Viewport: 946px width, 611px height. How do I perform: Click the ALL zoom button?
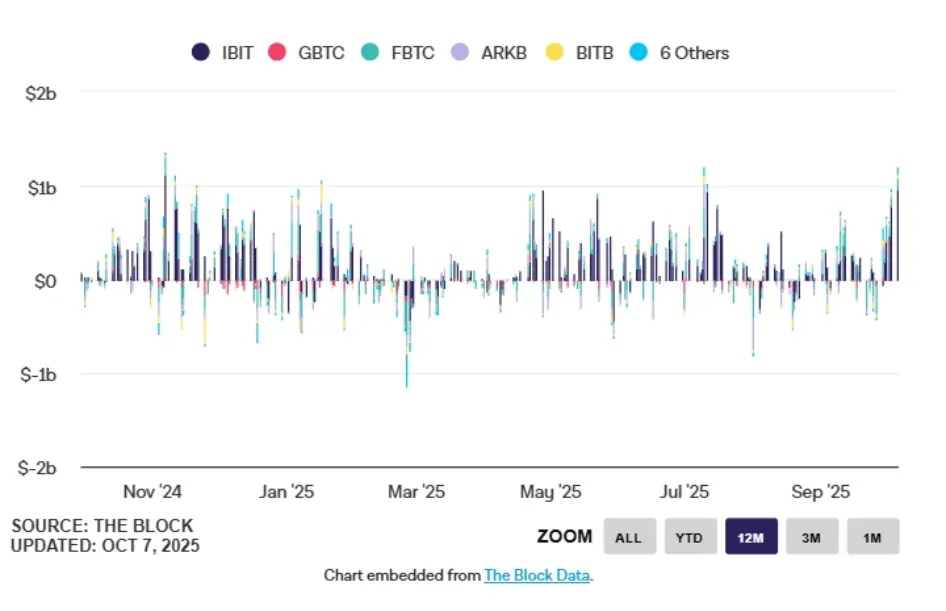tap(629, 537)
